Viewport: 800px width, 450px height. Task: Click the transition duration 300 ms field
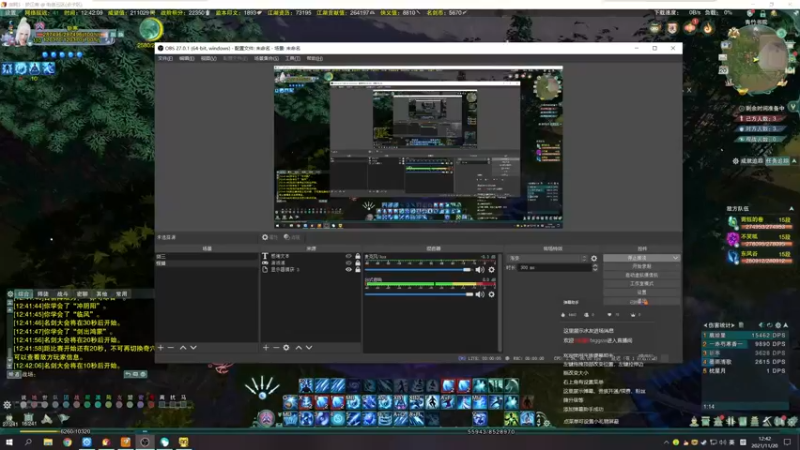click(555, 267)
